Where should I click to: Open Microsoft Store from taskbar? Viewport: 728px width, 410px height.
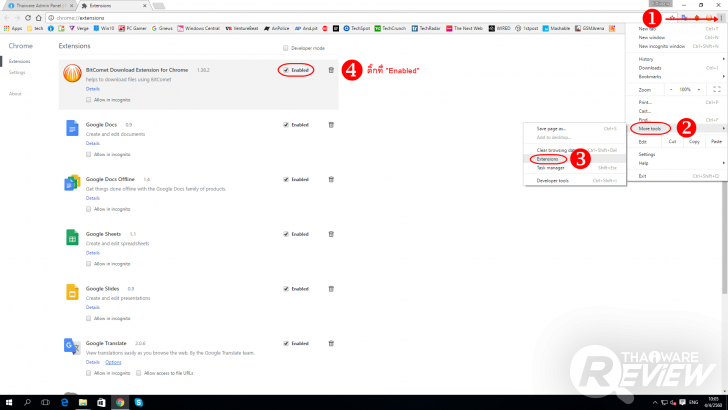pos(101,403)
